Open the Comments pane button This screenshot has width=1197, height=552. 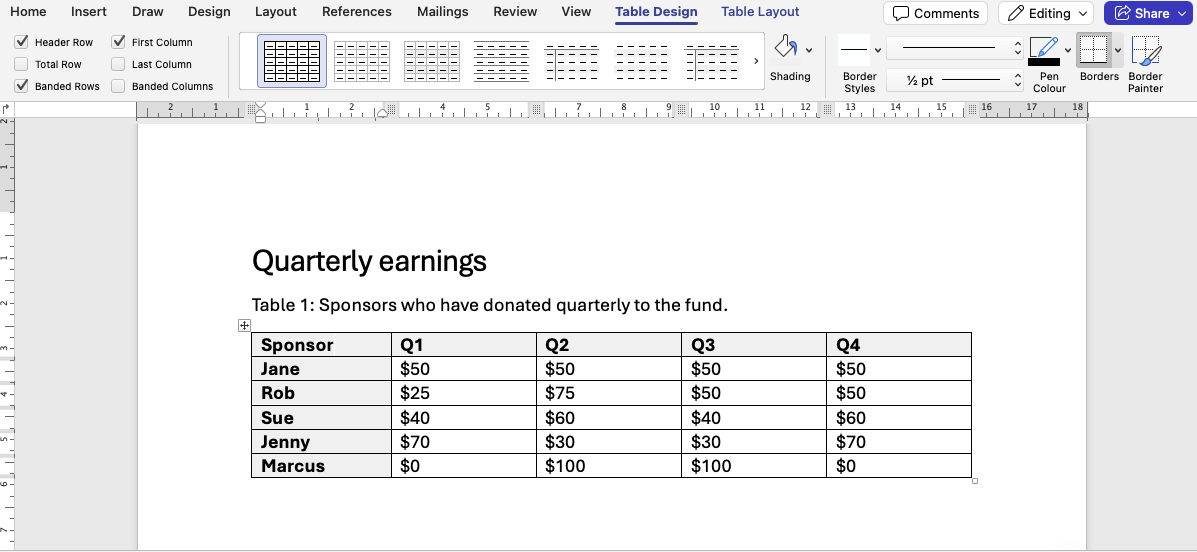pyautogui.click(x=935, y=13)
